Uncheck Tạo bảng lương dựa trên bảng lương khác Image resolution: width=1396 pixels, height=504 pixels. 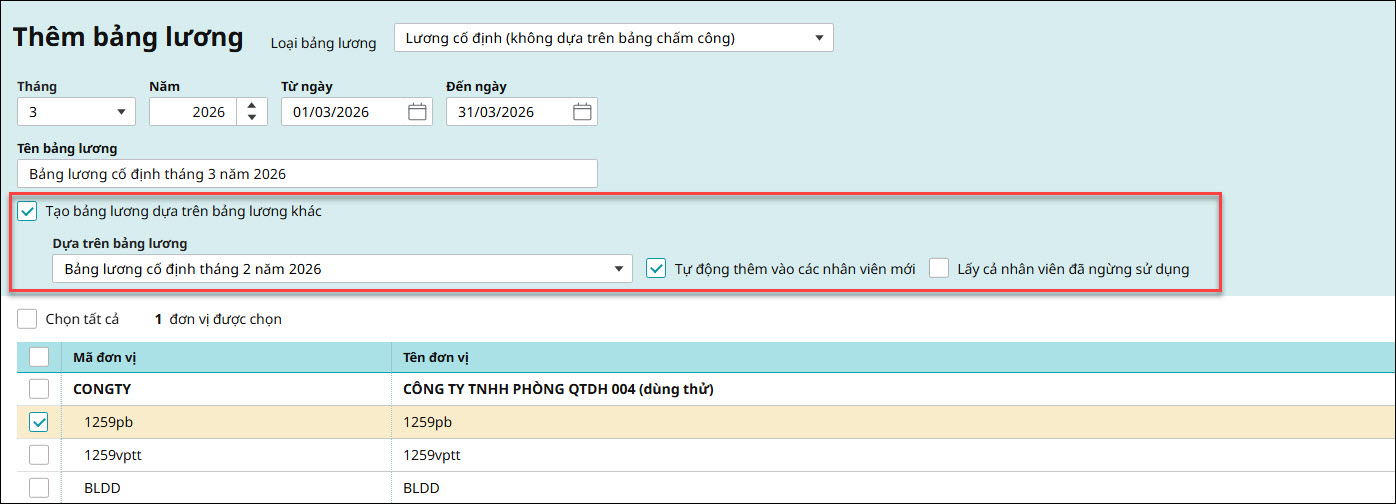click(x=28, y=211)
